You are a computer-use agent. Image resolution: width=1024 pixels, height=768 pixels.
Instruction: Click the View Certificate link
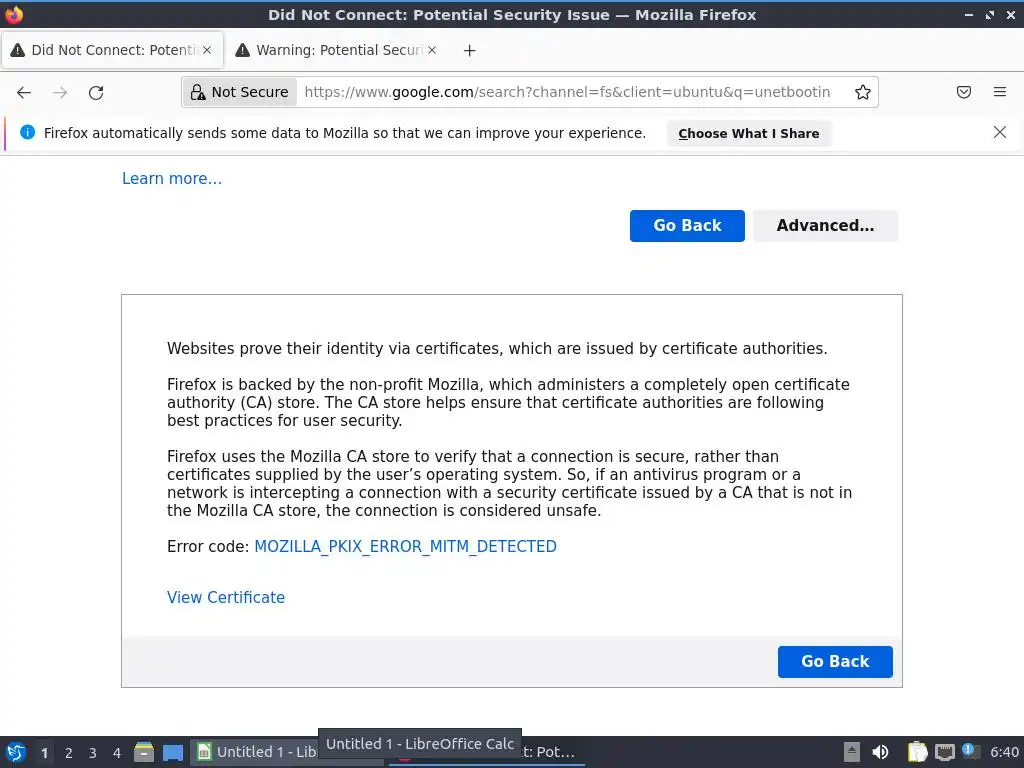coord(226,598)
